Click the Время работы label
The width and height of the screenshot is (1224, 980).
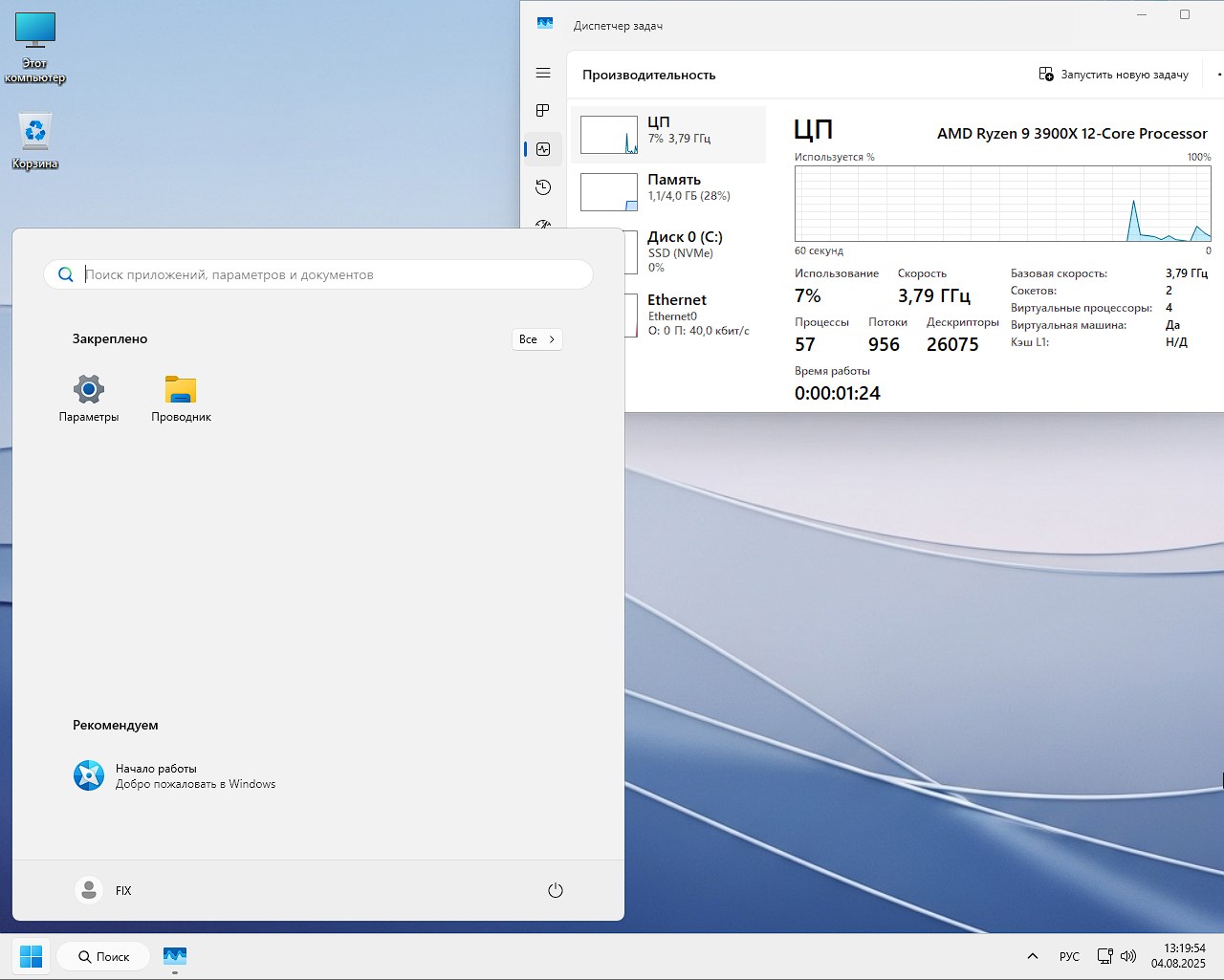click(832, 371)
